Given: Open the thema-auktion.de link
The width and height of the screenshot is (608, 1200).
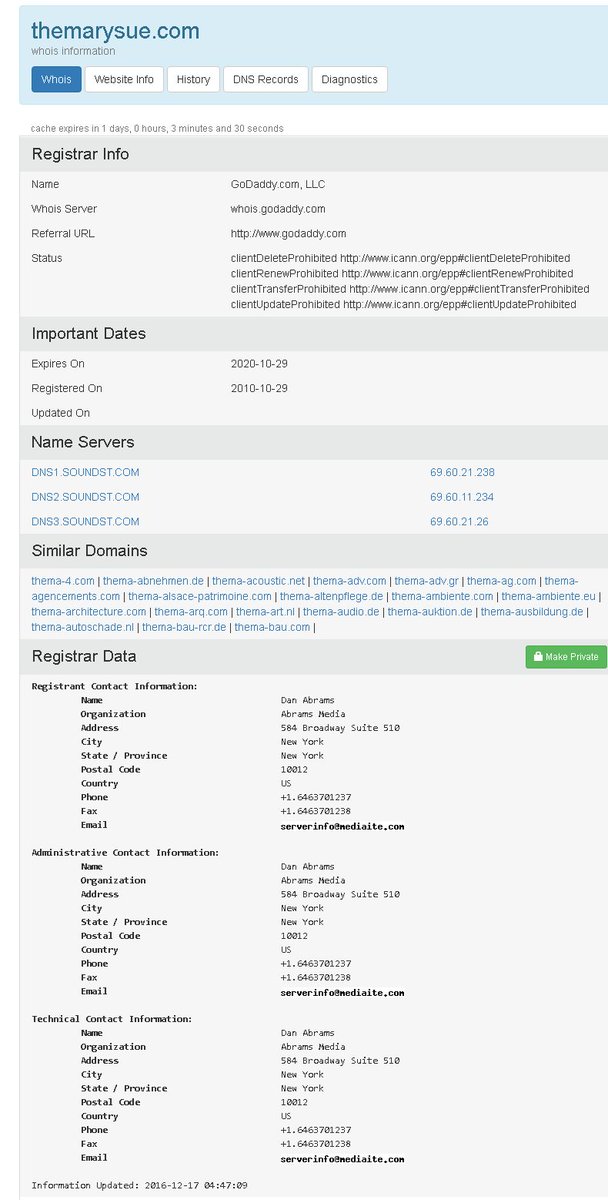Looking at the screenshot, I should pos(430,612).
